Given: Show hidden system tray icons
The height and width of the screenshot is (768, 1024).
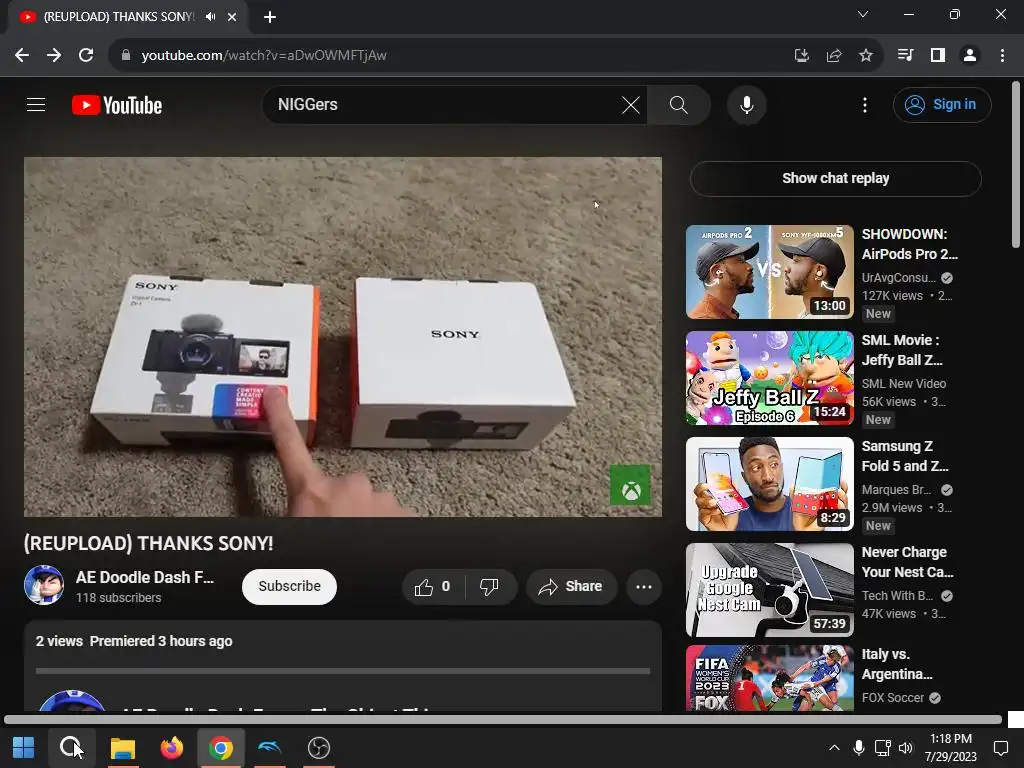Looking at the screenshot, I should point(834,748).
